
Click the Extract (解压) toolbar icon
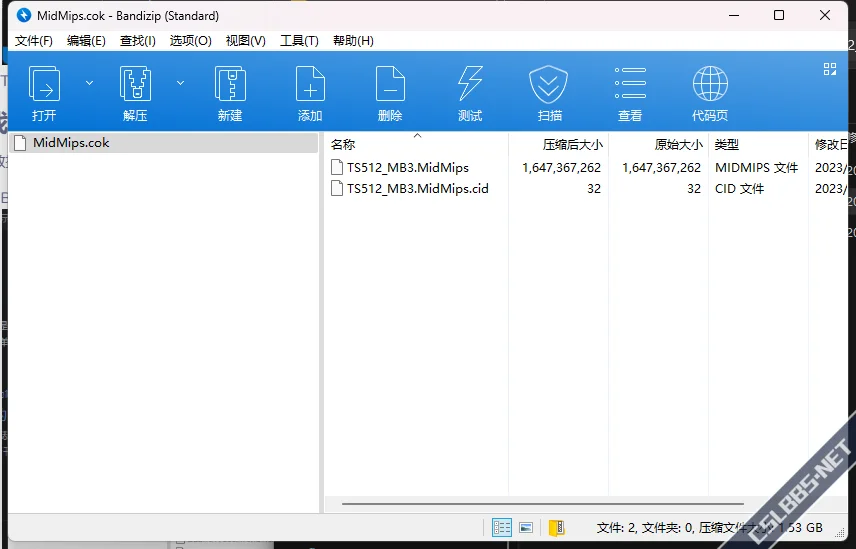pyautogui.click(x=135, y=84)
